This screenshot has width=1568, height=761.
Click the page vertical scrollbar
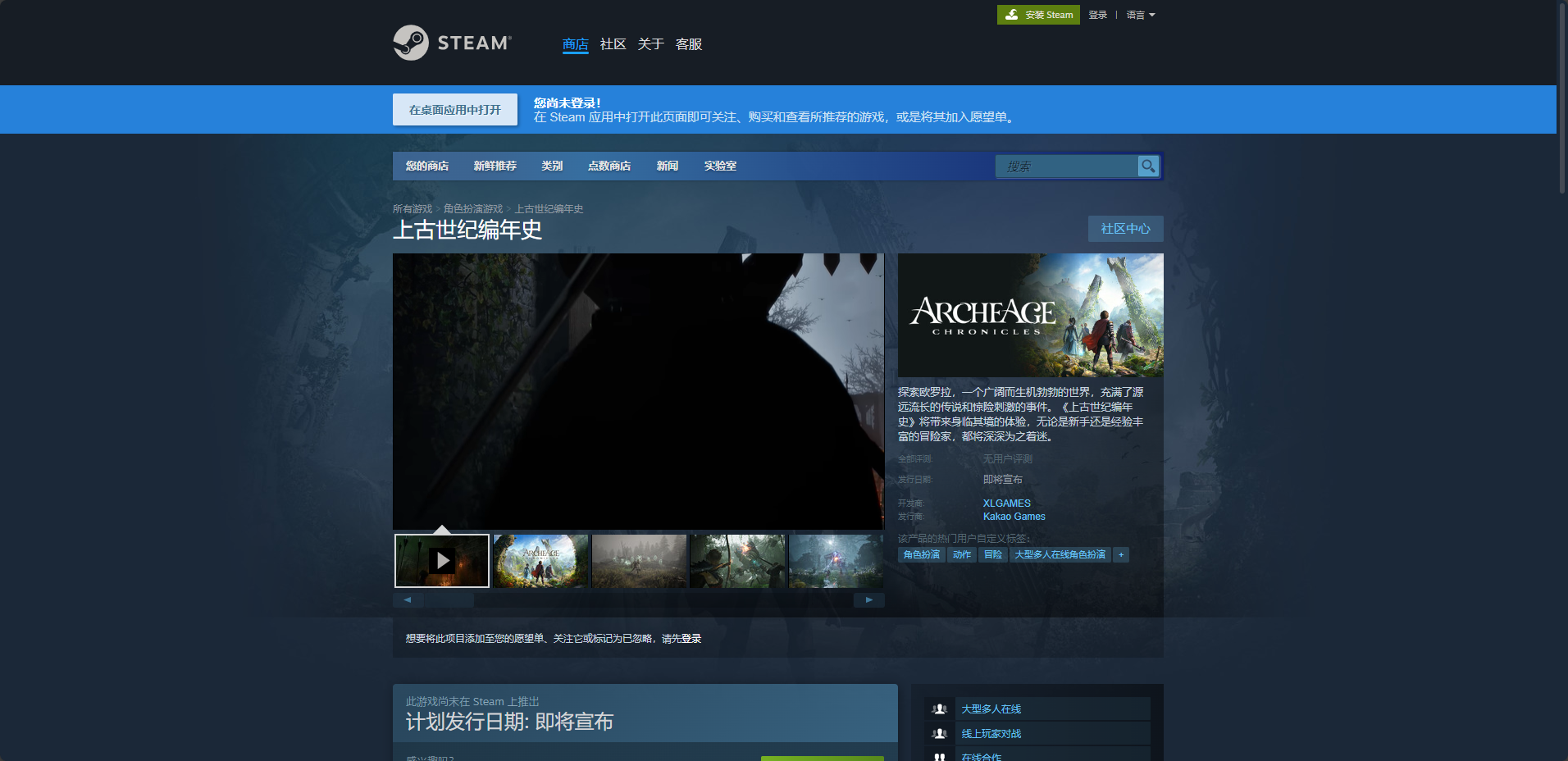(1562, 98)
